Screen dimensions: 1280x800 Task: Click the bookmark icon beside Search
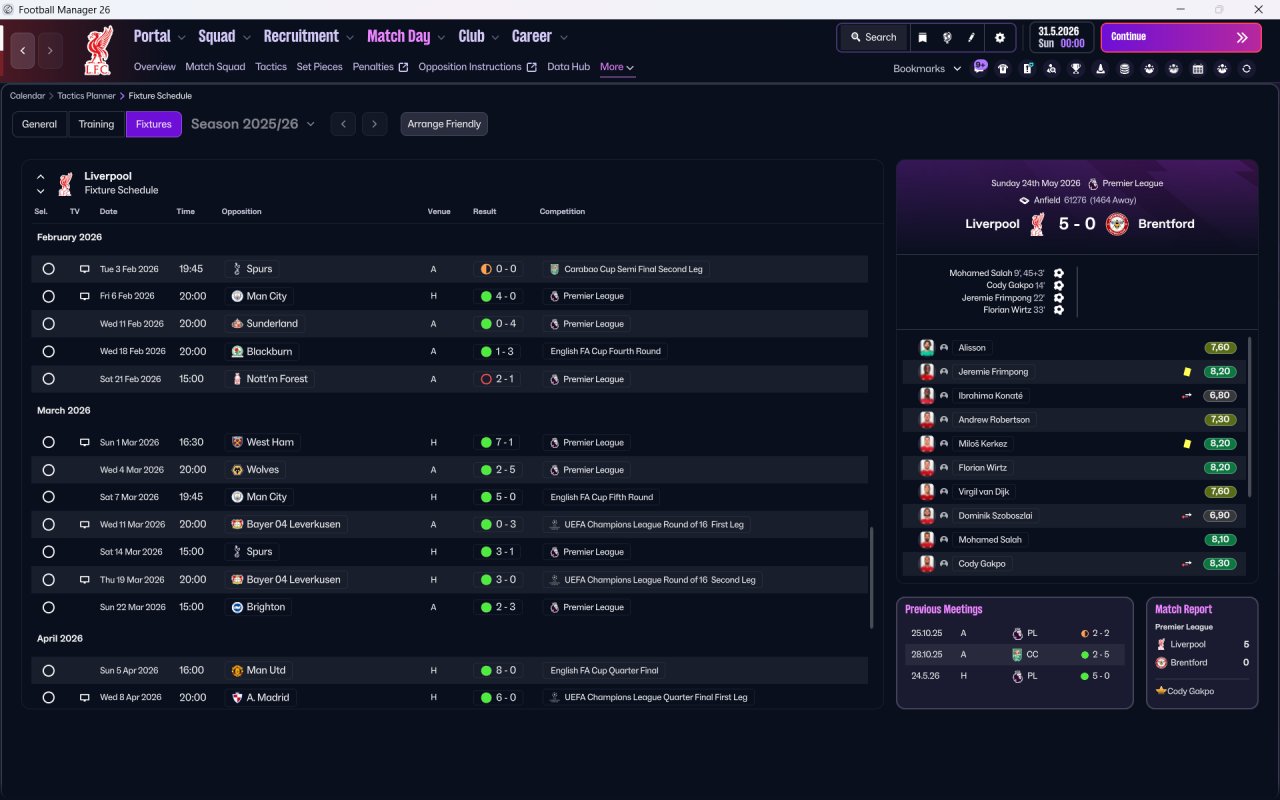(x=923, y=37)
